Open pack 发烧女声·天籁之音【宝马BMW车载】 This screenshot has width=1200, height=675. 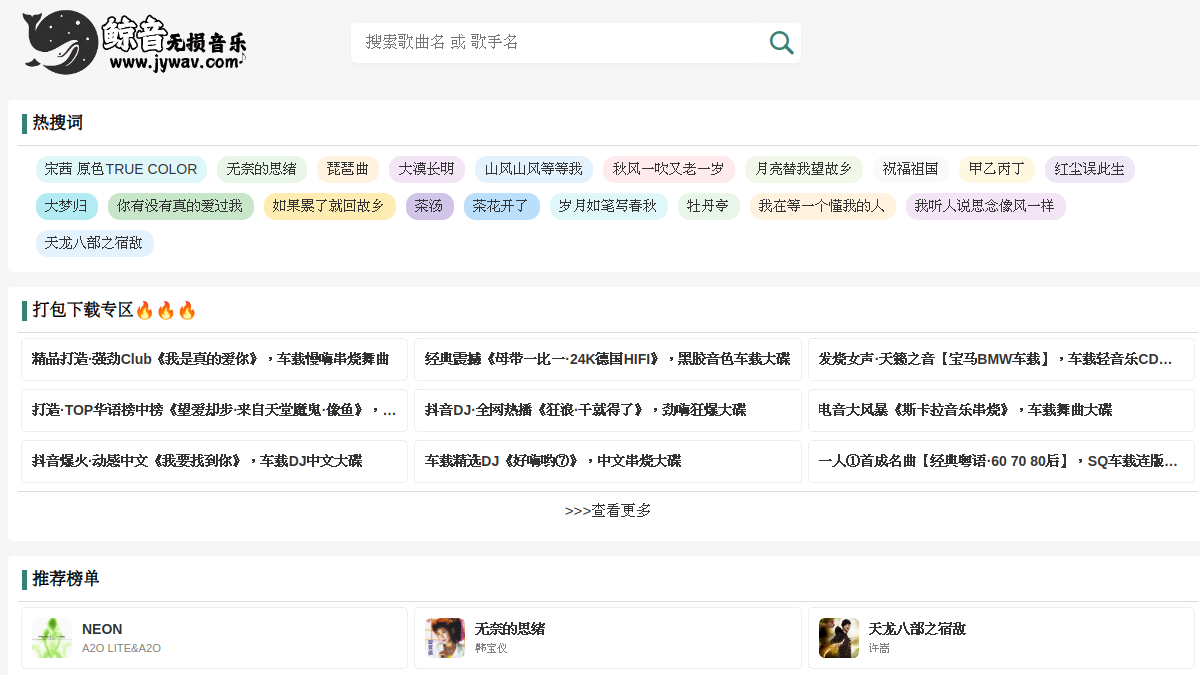click(x=1001, y=359)
